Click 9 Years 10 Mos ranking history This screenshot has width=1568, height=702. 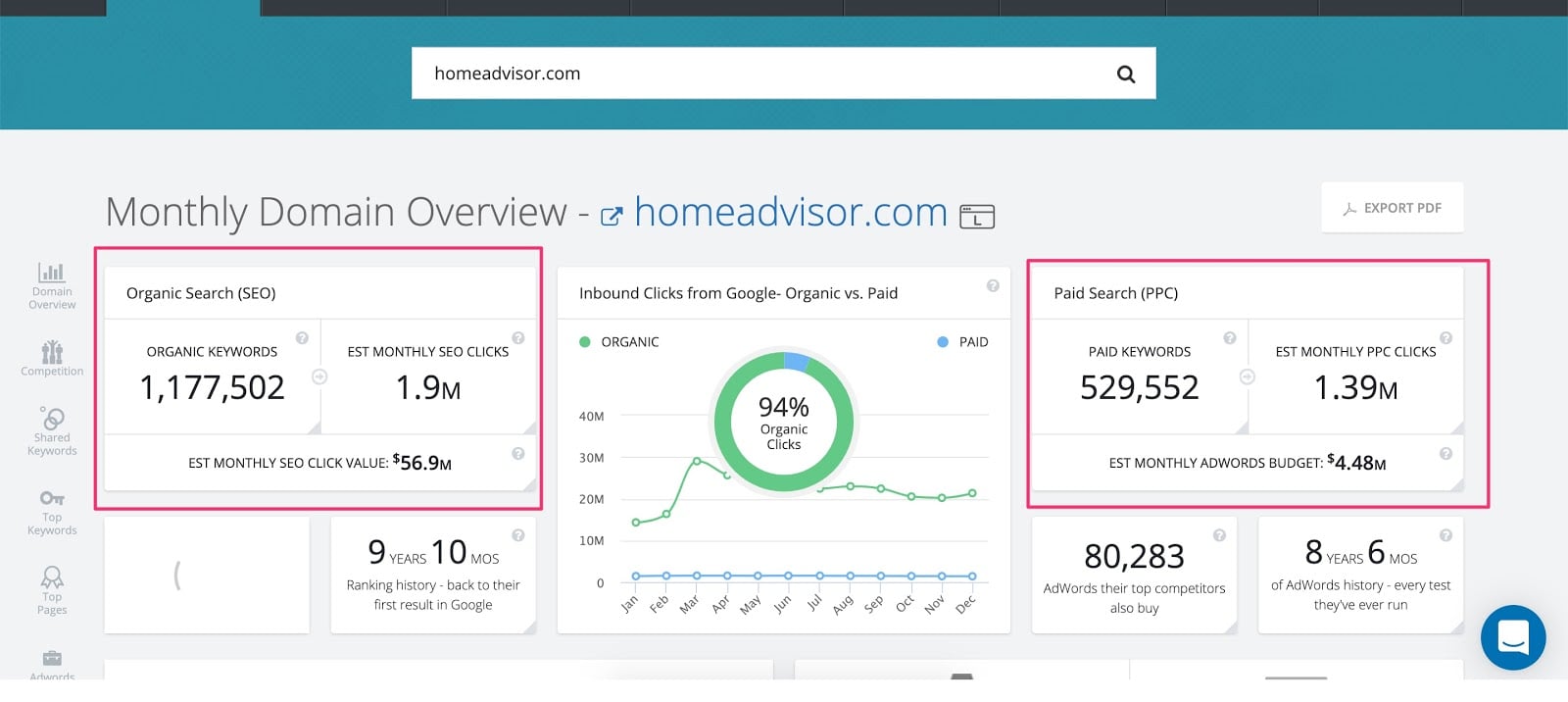coord(433,553)
